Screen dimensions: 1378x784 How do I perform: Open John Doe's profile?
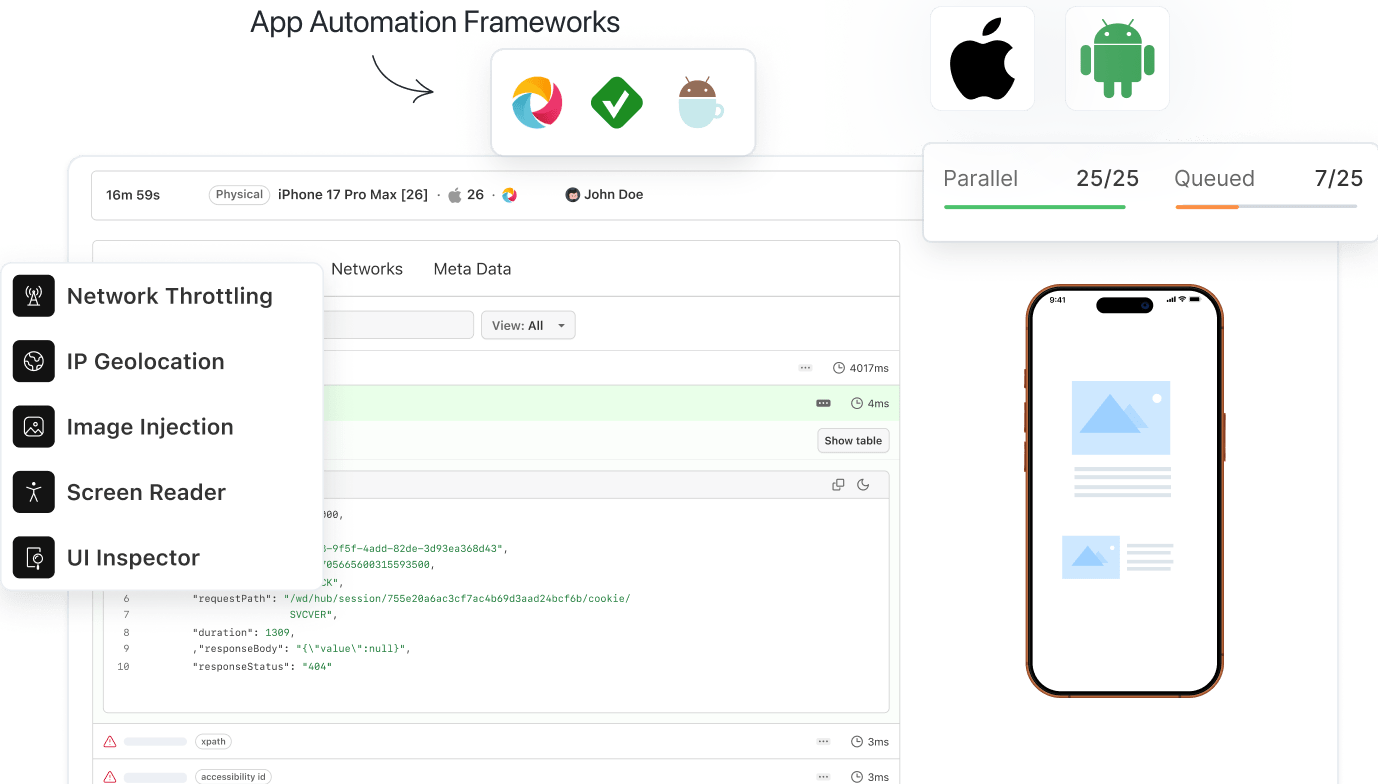click(x=604, y=194)
